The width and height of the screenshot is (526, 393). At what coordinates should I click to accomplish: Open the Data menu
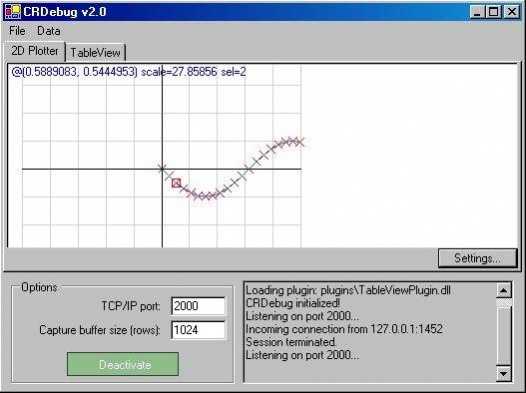(49, 31)
